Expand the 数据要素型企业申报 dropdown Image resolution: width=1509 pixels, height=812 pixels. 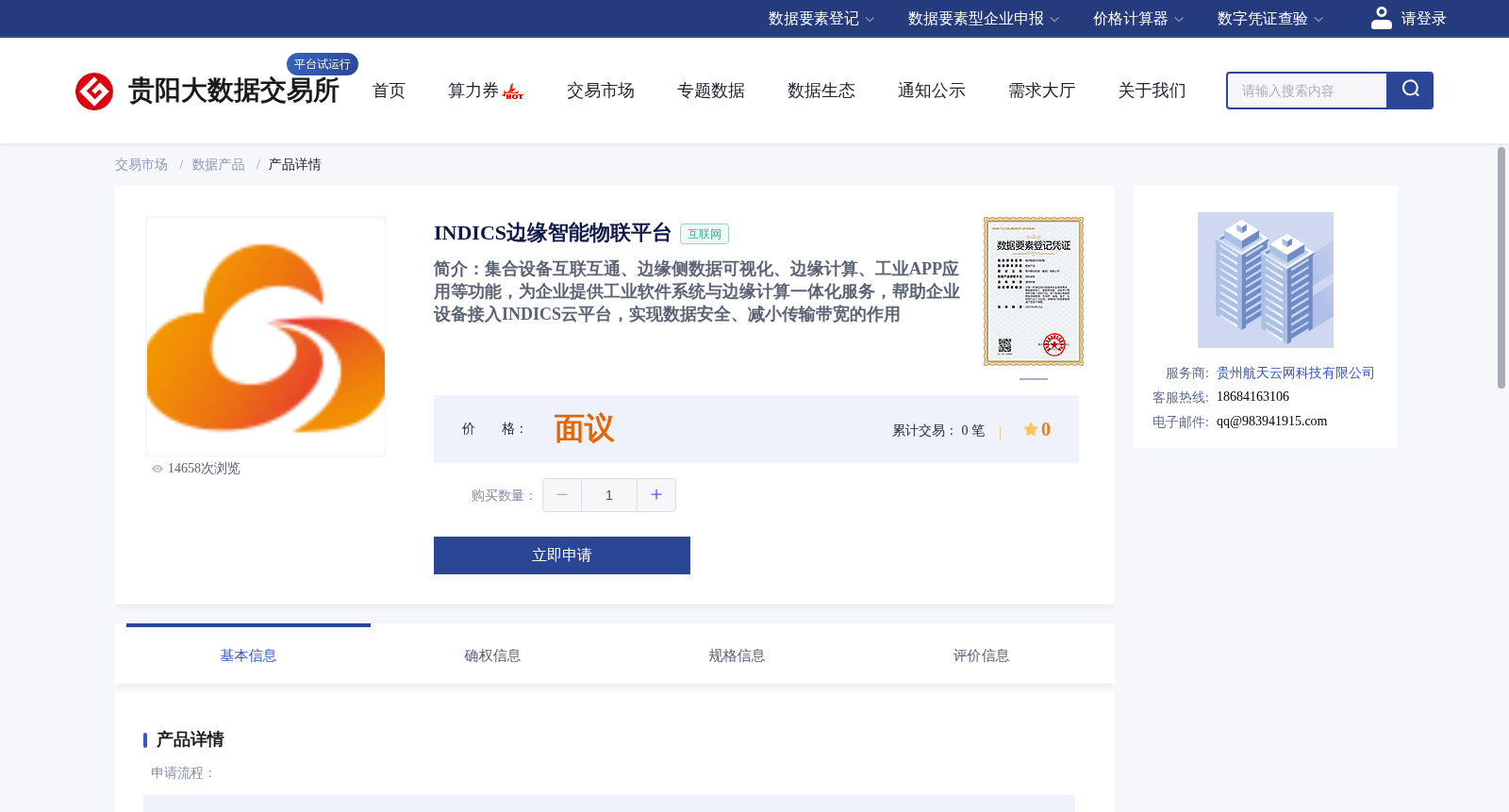pos(984,19)
